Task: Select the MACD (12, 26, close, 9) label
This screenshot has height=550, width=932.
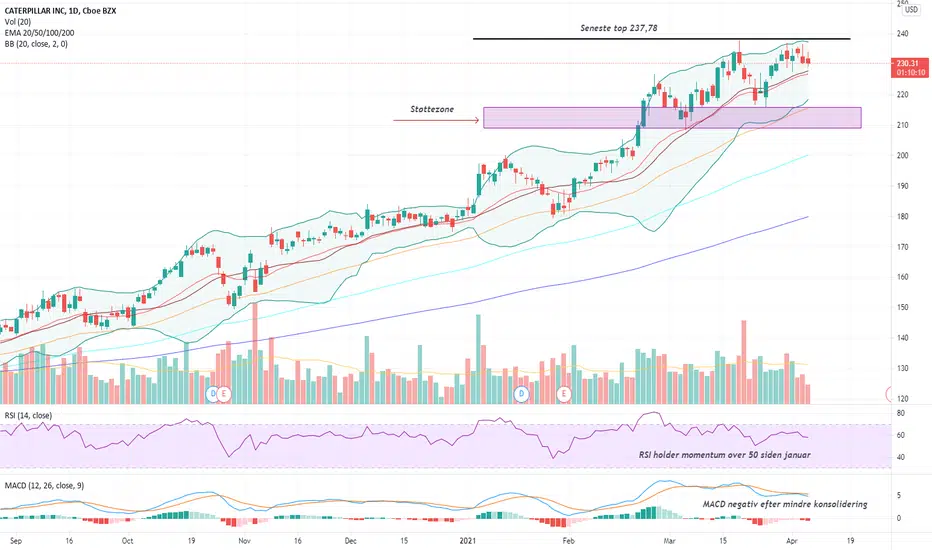Action: [45, 486]
